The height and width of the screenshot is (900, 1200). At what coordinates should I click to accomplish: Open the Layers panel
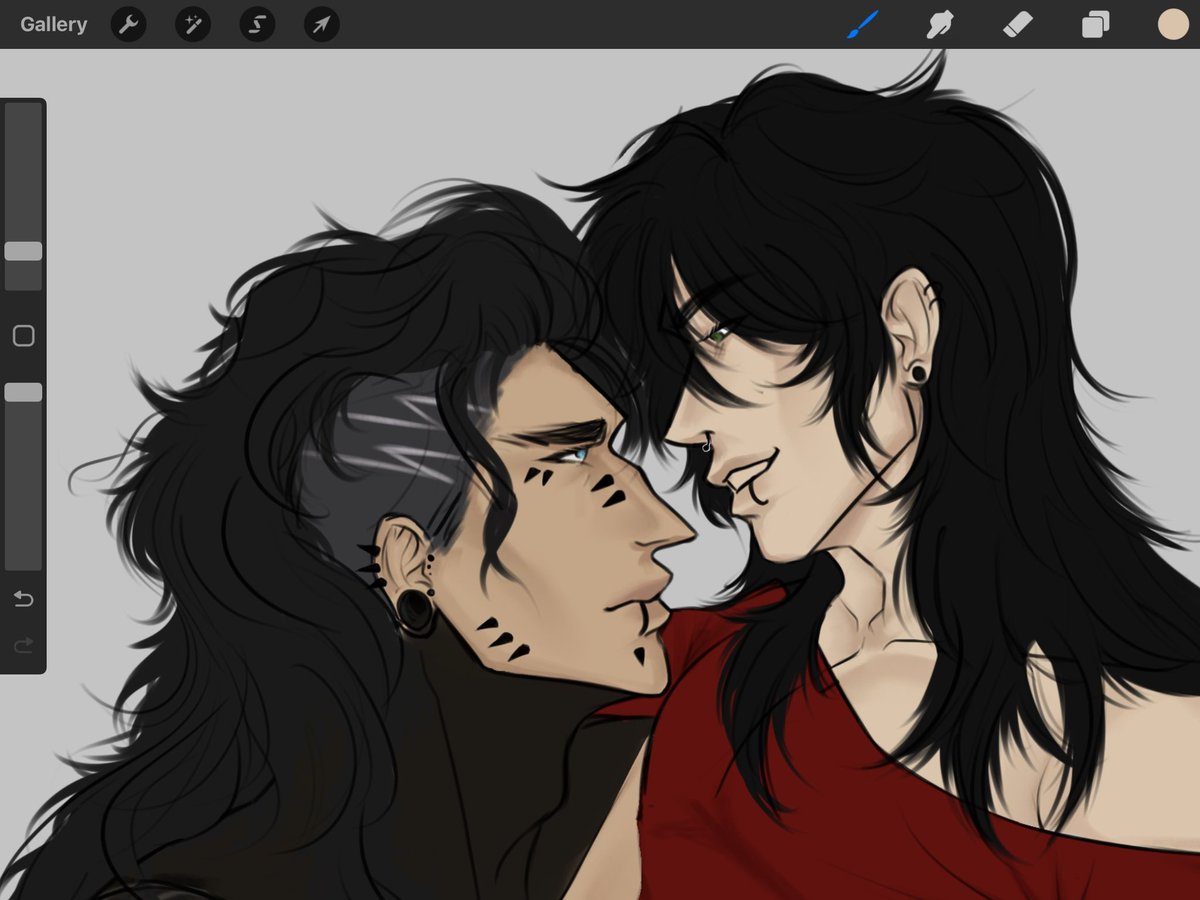point(1096,24)
